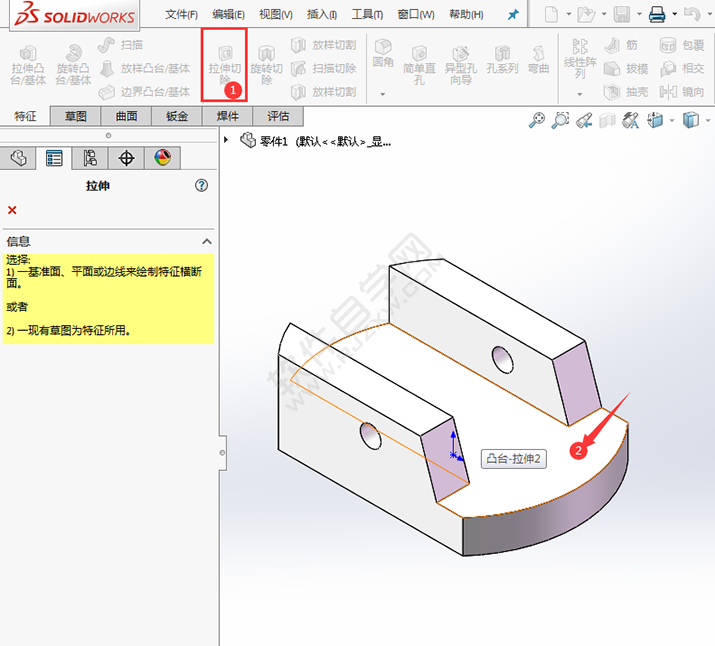Click Zoom to Fit magnifier icon
This screenshot has height=646, width=715.
pyautogui.click(x=537, y=120)
